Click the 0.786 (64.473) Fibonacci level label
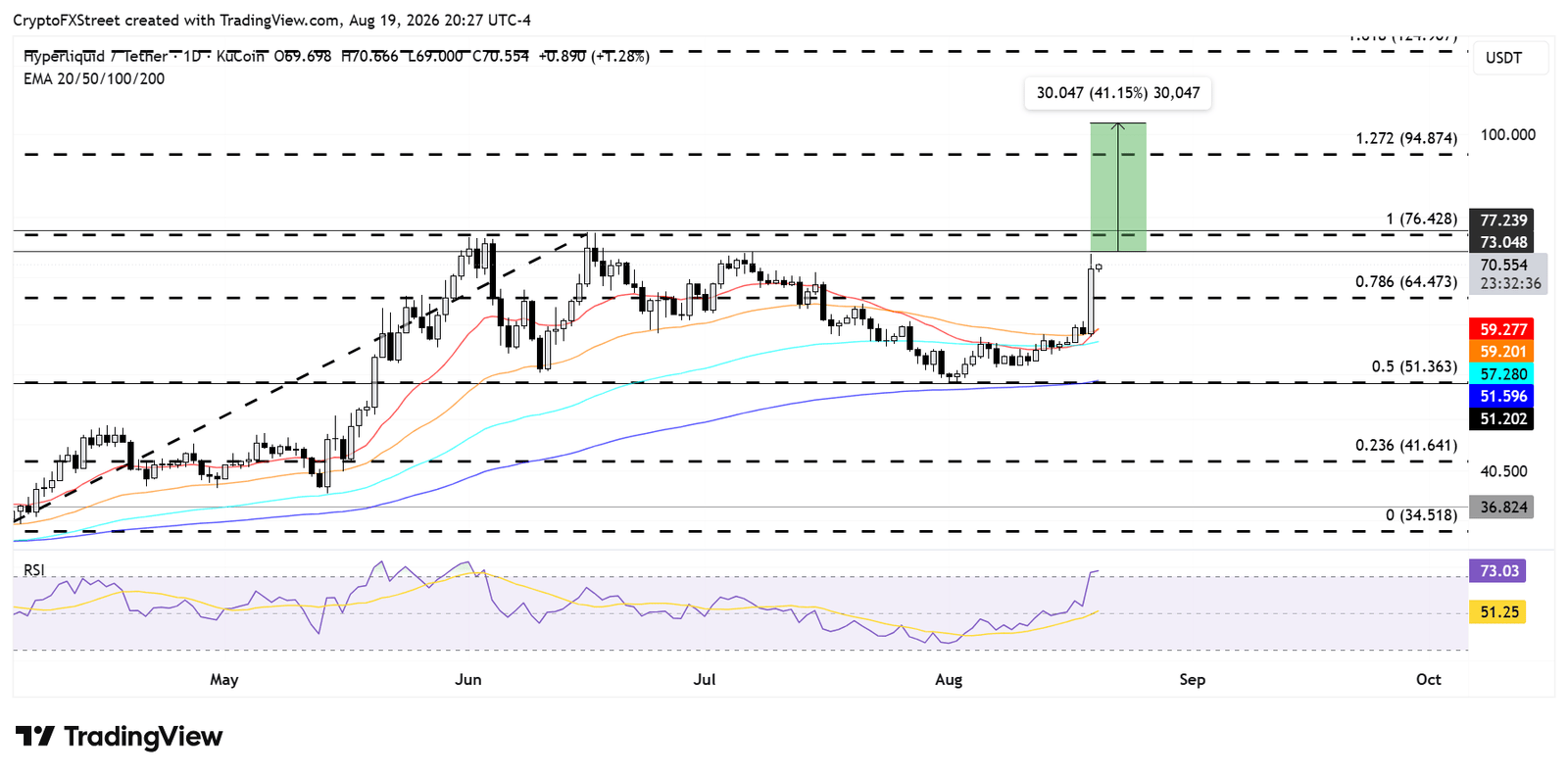 pos(1406,282)
